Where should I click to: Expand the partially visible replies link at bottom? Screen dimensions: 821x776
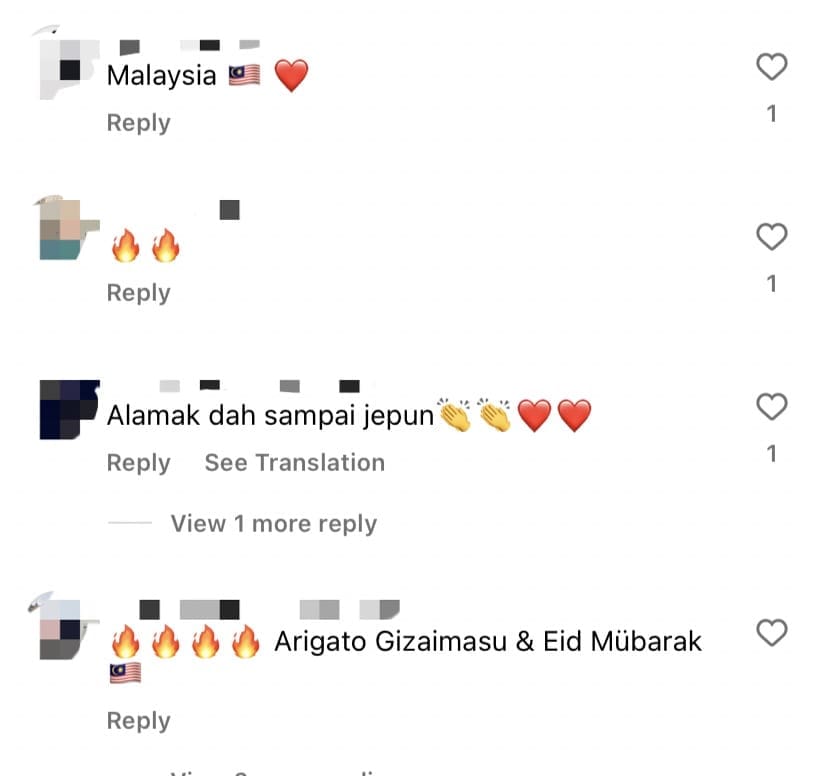(x=273, y=772)
